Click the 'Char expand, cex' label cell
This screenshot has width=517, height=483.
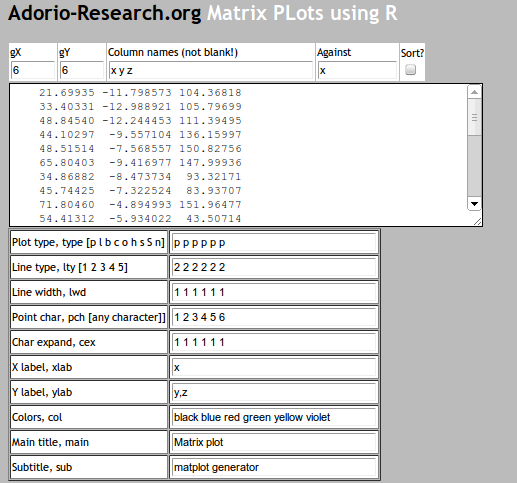click(89, 342)
